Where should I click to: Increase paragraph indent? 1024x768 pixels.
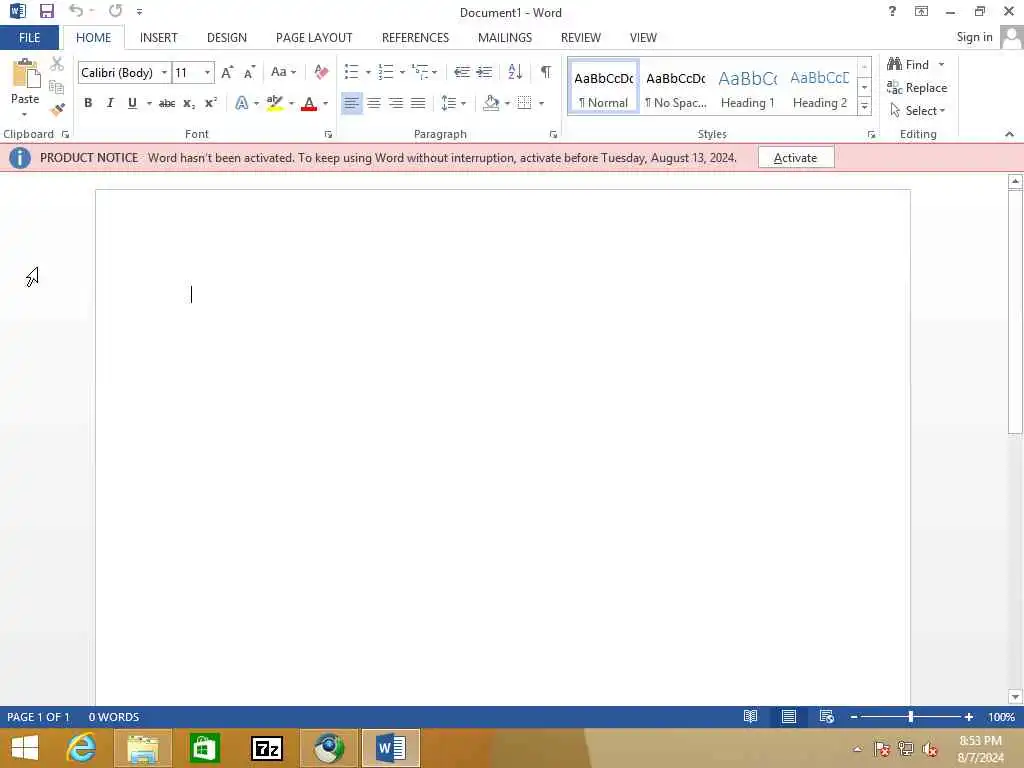(484, 72)
